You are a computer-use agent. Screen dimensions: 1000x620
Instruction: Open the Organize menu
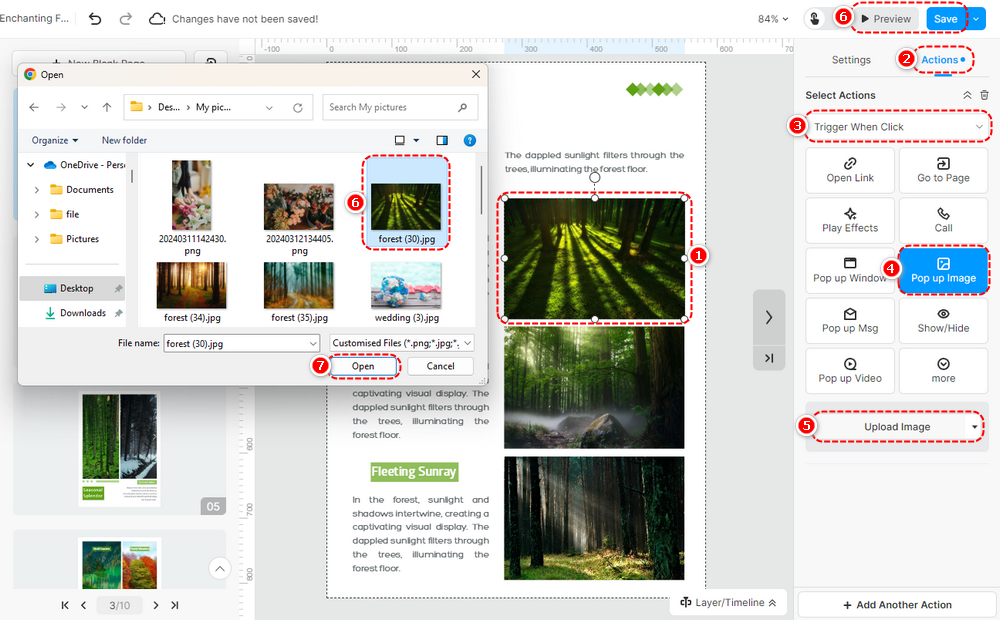point(55,140)
